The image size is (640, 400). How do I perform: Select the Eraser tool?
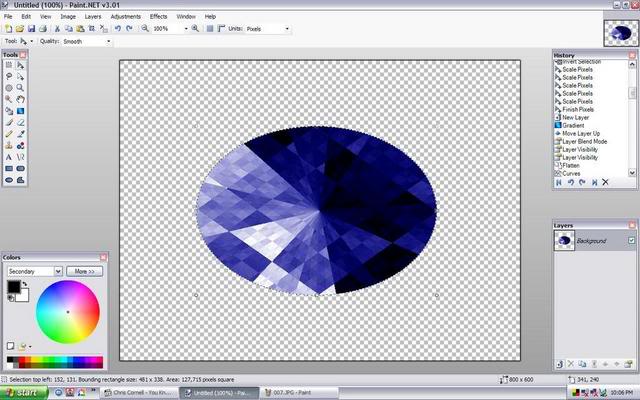click(20, 122)
